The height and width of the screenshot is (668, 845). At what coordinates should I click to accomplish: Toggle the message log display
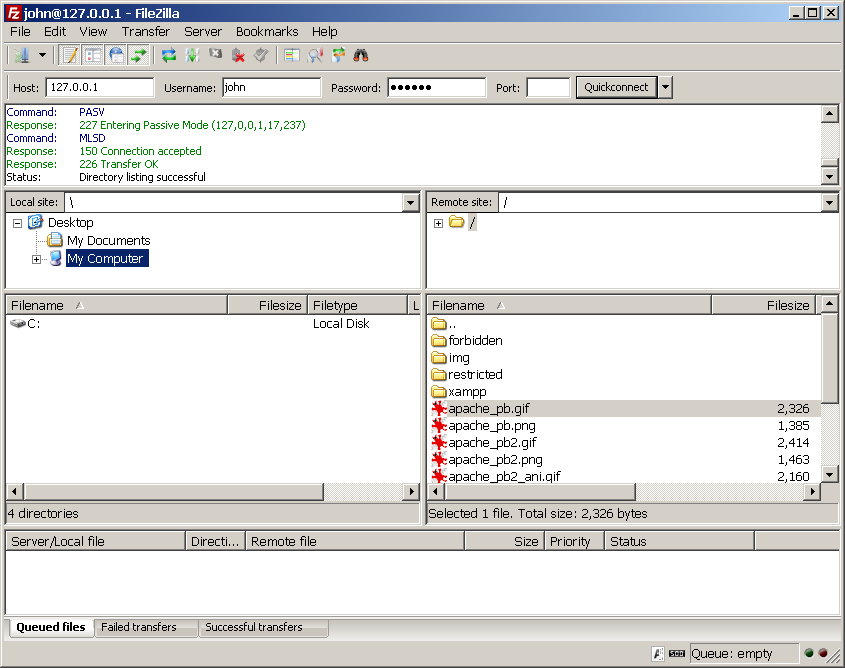(x=70, y=56)
